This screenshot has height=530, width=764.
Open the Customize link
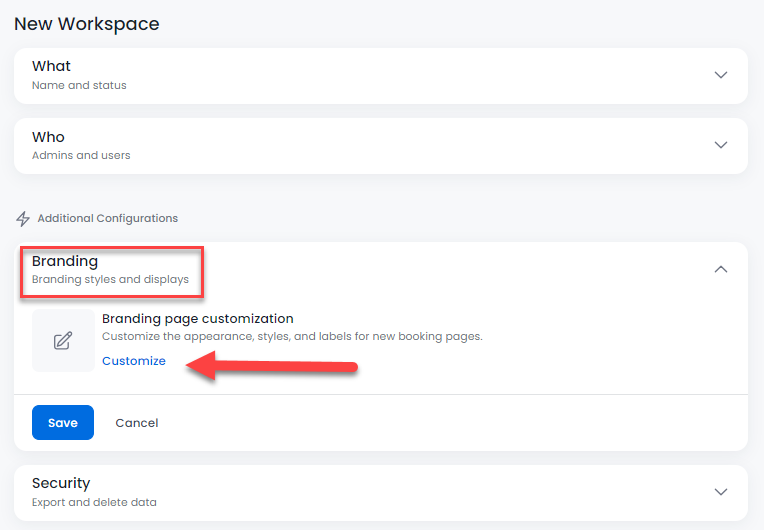pyautogui.click(x=134, y=361)
